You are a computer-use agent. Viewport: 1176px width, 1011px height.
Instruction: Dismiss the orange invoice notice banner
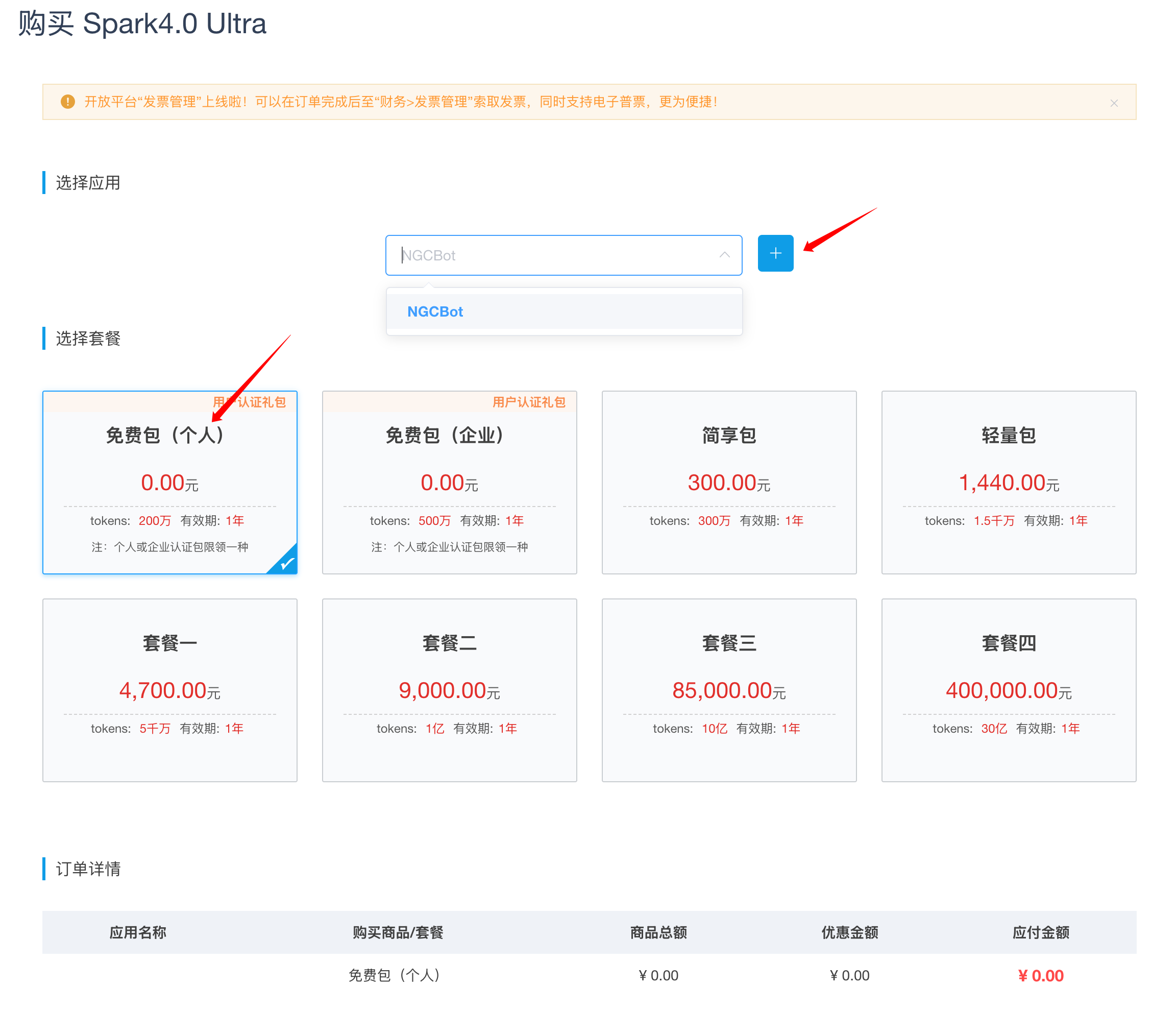point(1114,103)
